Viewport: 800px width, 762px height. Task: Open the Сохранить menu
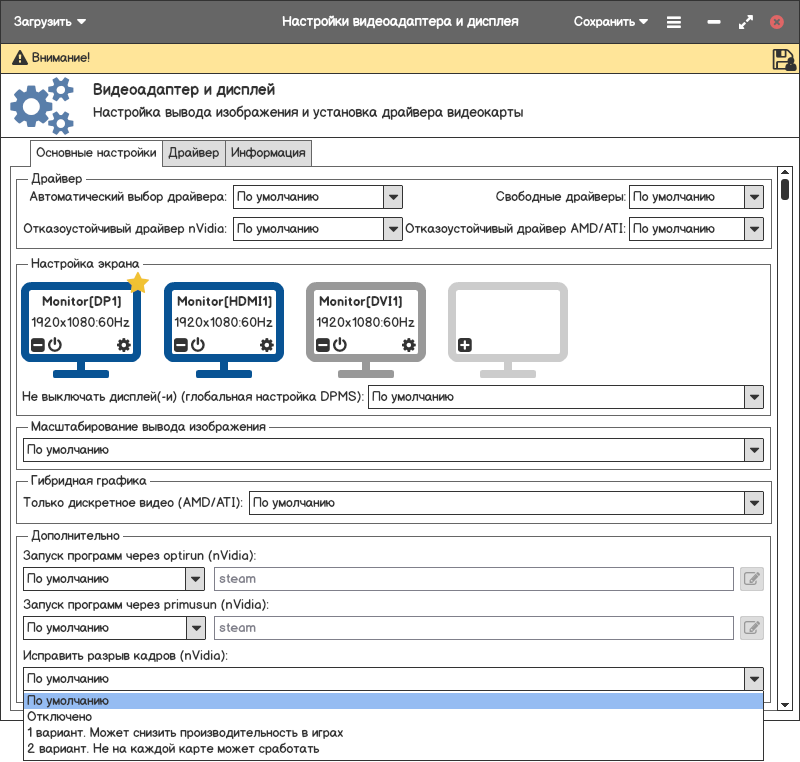click(611, 21)
